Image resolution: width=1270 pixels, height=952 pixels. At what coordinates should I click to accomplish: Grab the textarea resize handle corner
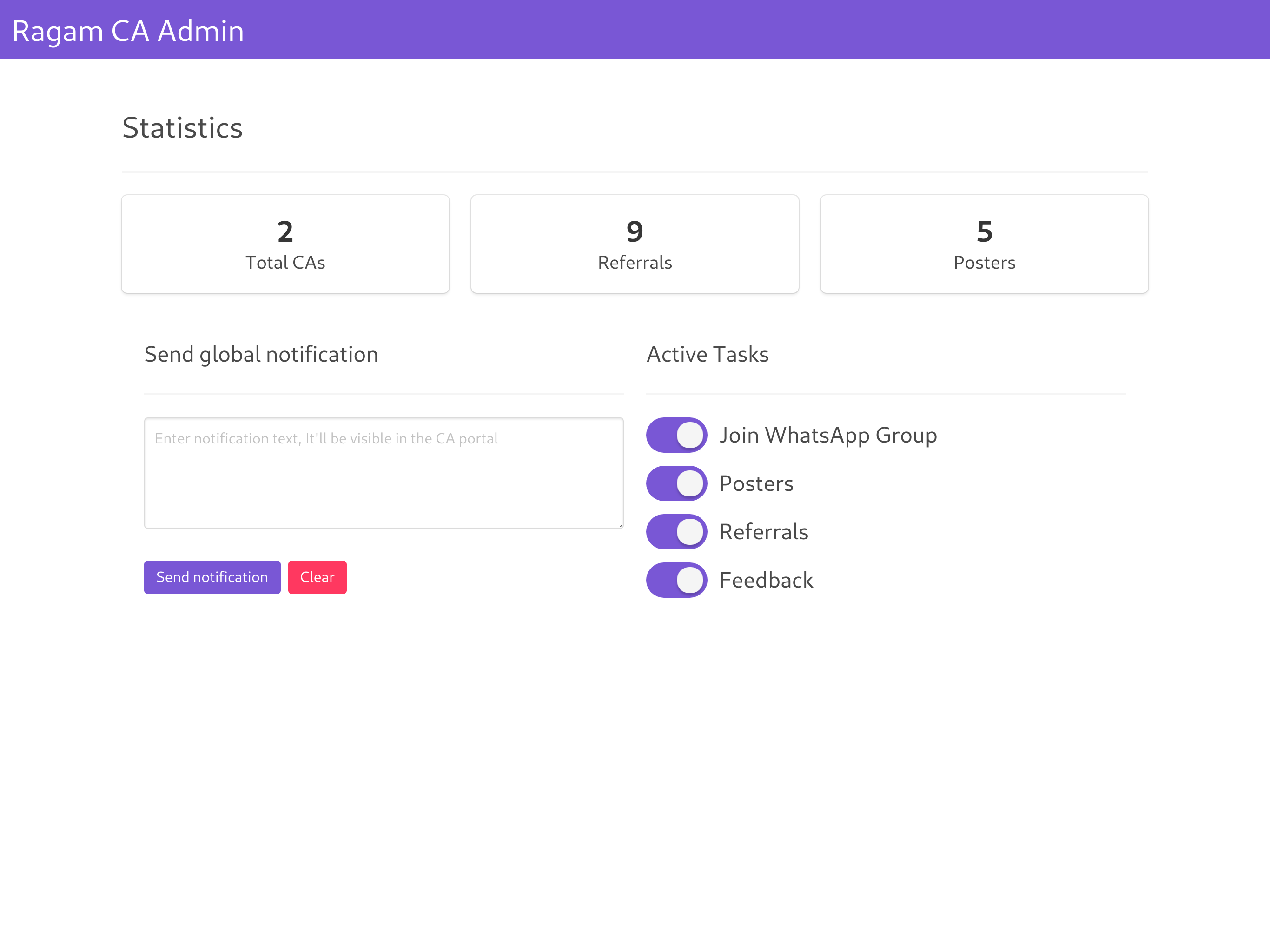pos(621,525)
